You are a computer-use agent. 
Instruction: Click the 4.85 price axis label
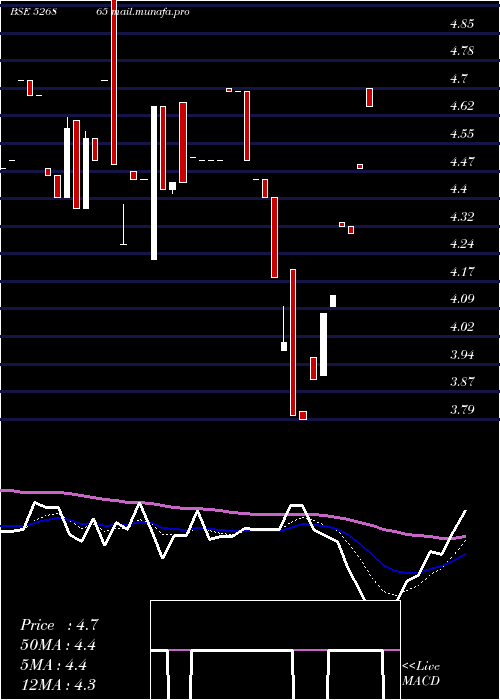[x=462, y=24]
